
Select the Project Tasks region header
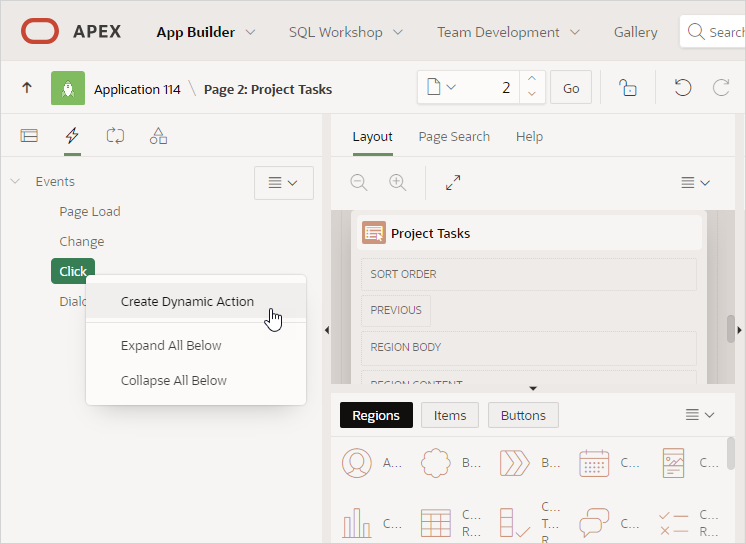pos(529,233)
